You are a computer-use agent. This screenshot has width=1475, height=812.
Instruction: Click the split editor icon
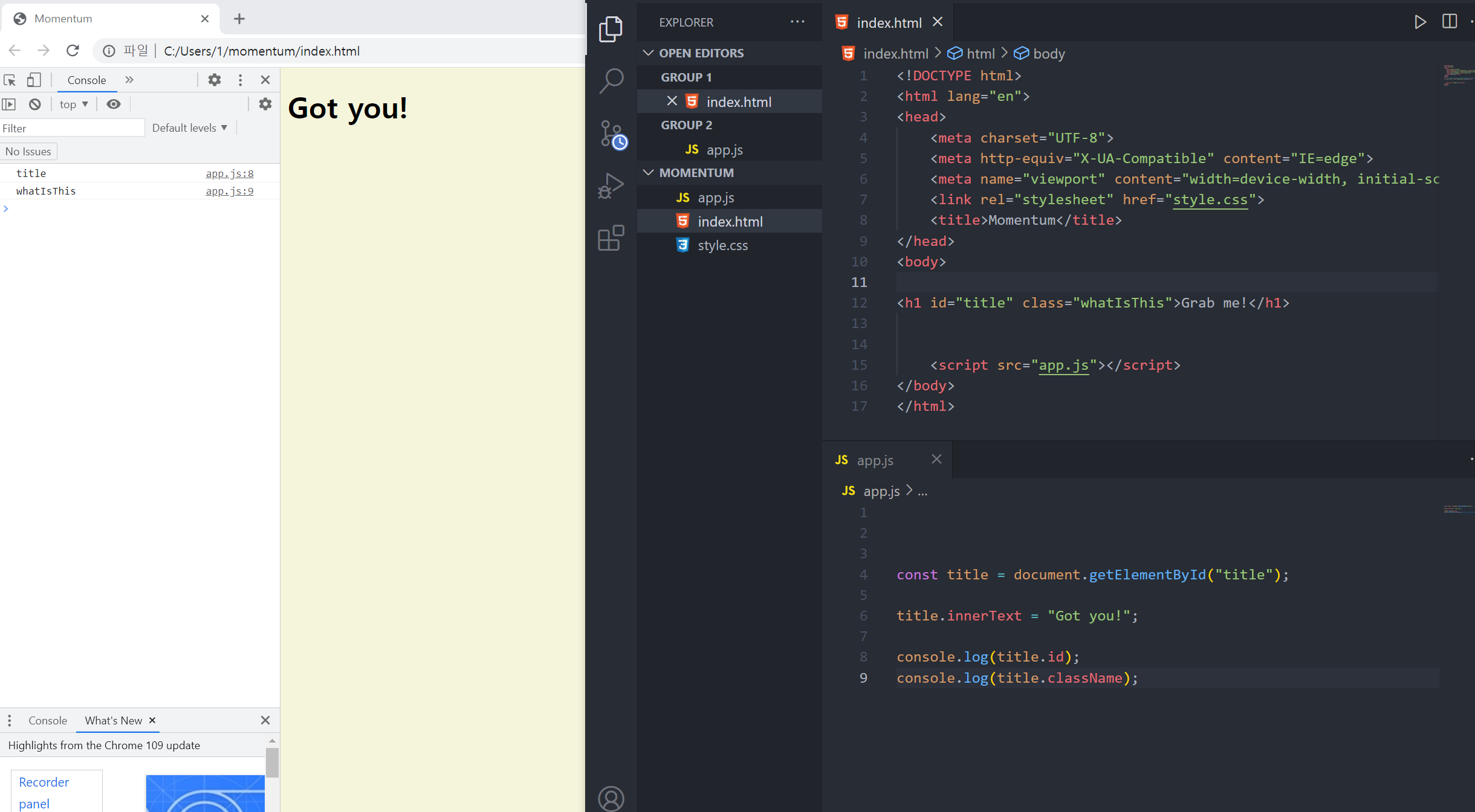tap(1449, 22)
